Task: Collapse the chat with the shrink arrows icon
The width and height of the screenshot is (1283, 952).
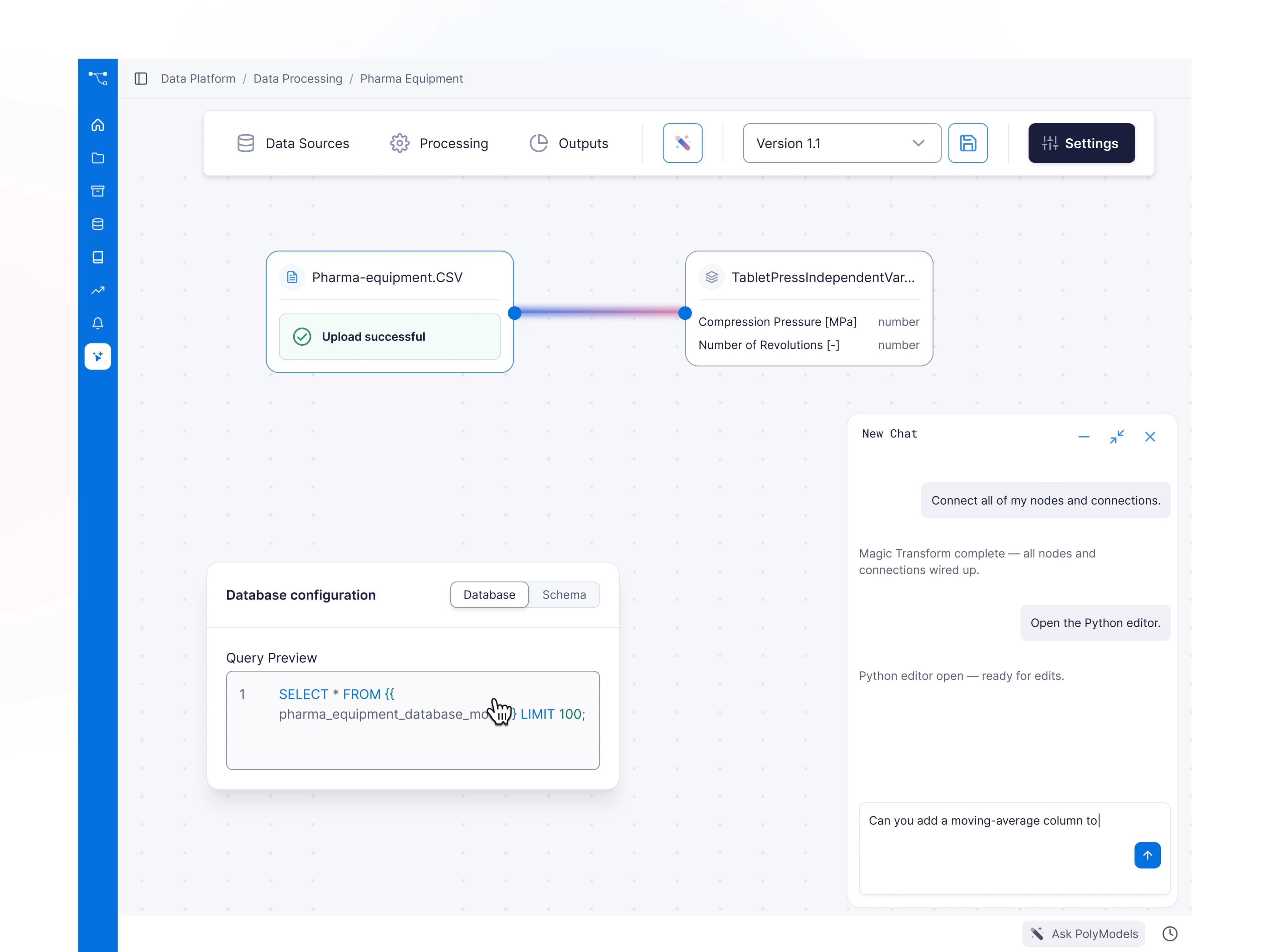Action: (x=1117, y=437)
